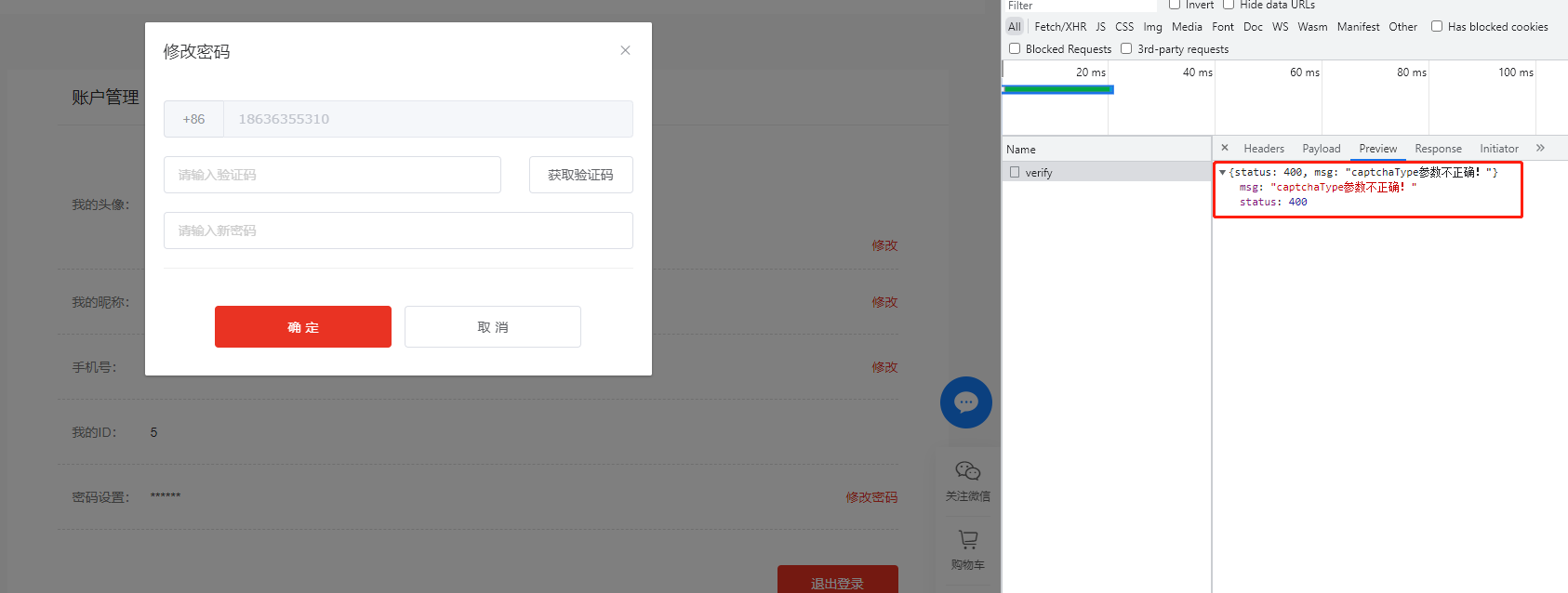Focus the 请输入新密码 input field

[x=398, y=231]
